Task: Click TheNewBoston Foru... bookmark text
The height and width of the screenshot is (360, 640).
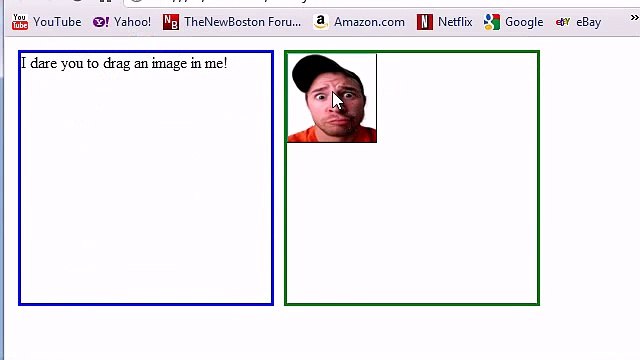Action: coord(242,22)
